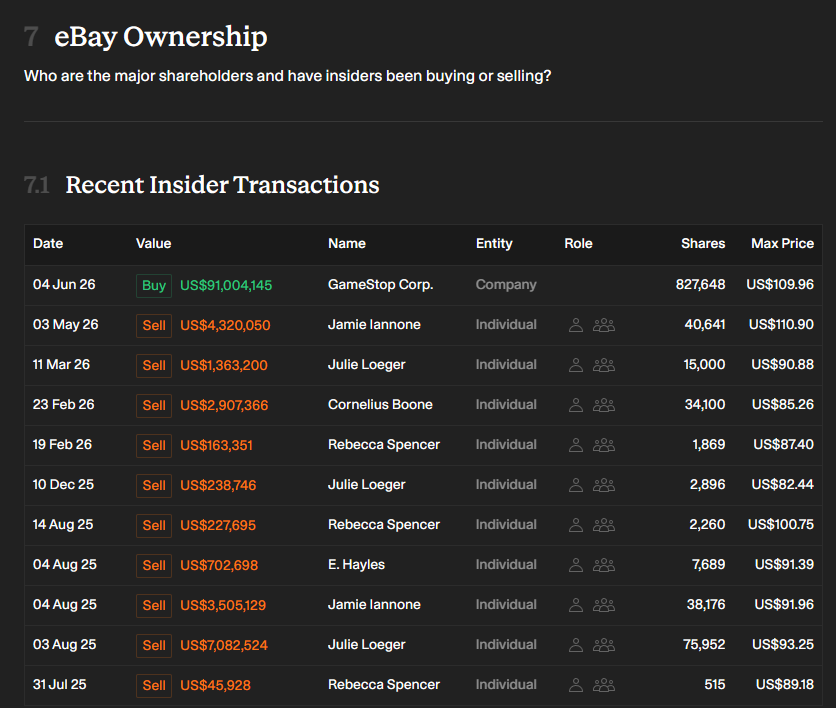Click person role icon in Cornelius Boone row
Image resolution: width=836 pixels, height=708 pixels.
576,405
